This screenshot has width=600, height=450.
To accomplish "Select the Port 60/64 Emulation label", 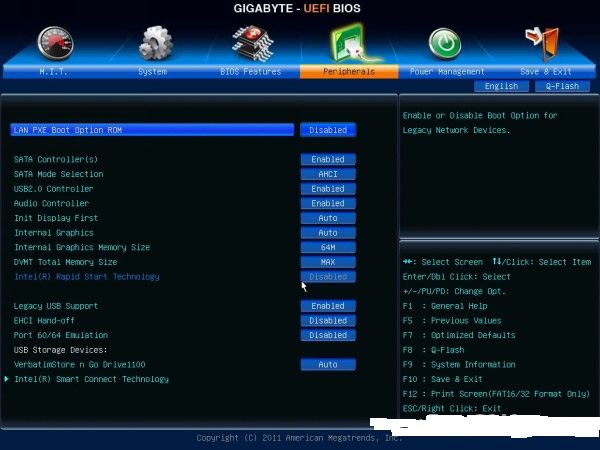I will (60, 335).
